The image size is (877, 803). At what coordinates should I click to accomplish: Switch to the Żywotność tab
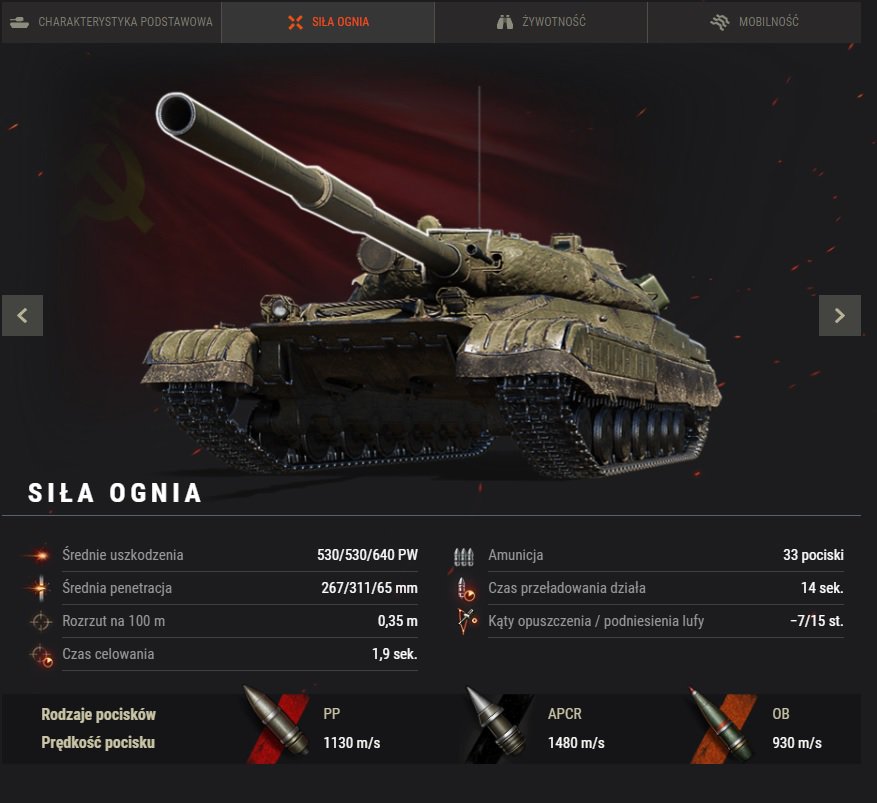pyautogui.click(x=541, y=22)
